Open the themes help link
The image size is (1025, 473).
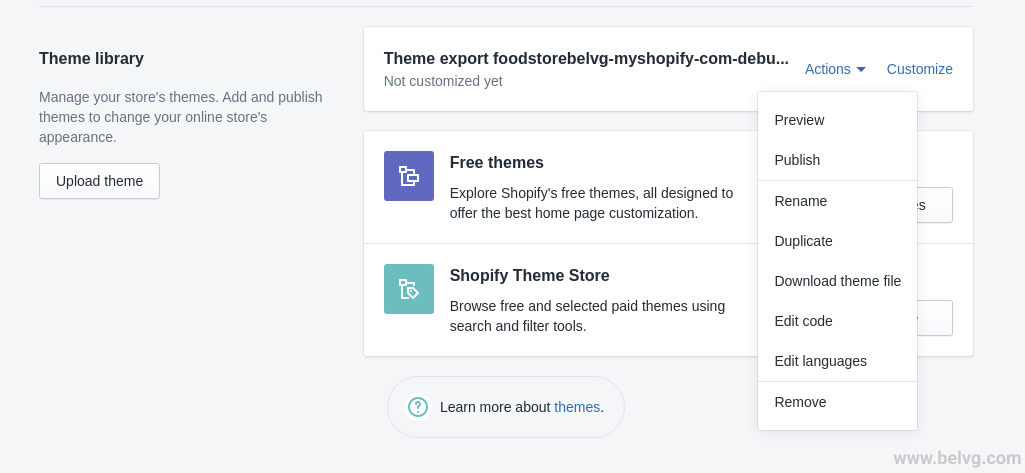pos(577,407)
